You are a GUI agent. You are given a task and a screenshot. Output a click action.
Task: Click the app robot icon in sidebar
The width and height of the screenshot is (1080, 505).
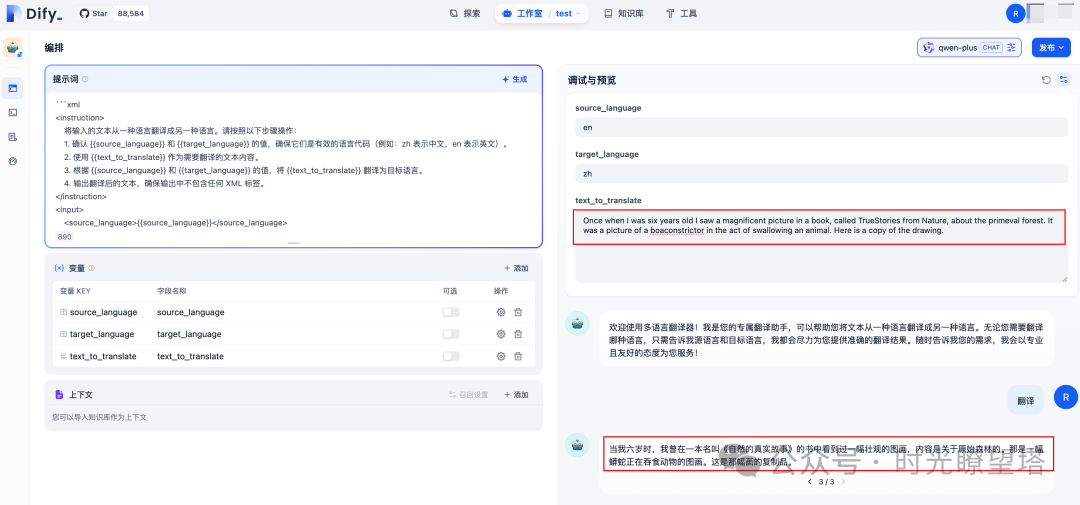13,48
